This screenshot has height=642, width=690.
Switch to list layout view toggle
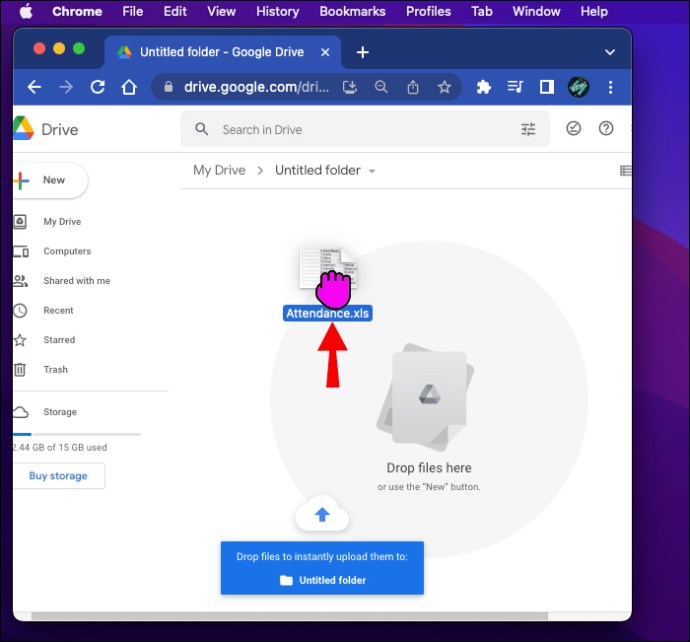pyautogui.click(x=625, y=170)
